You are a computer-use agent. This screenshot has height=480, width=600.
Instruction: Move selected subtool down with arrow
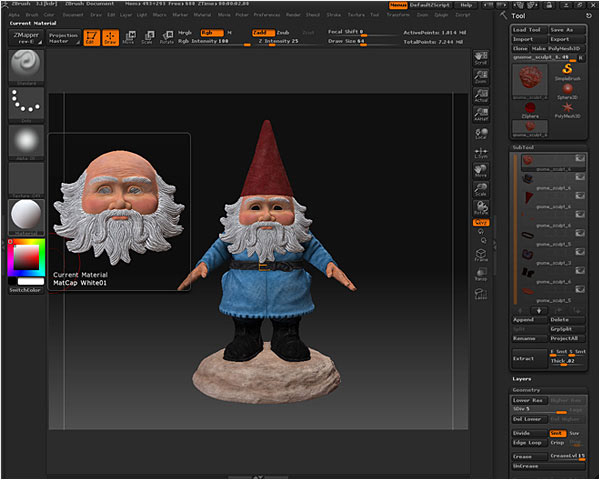[x=539, y=310]
